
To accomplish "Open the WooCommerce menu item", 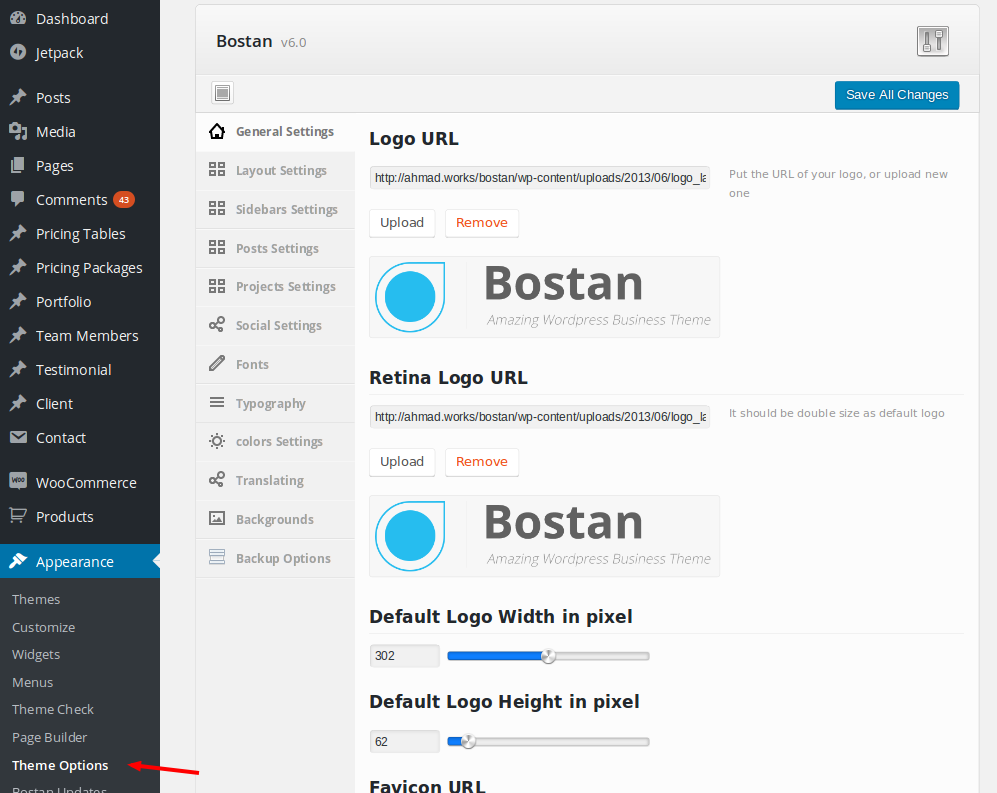I will pos(86,483).
